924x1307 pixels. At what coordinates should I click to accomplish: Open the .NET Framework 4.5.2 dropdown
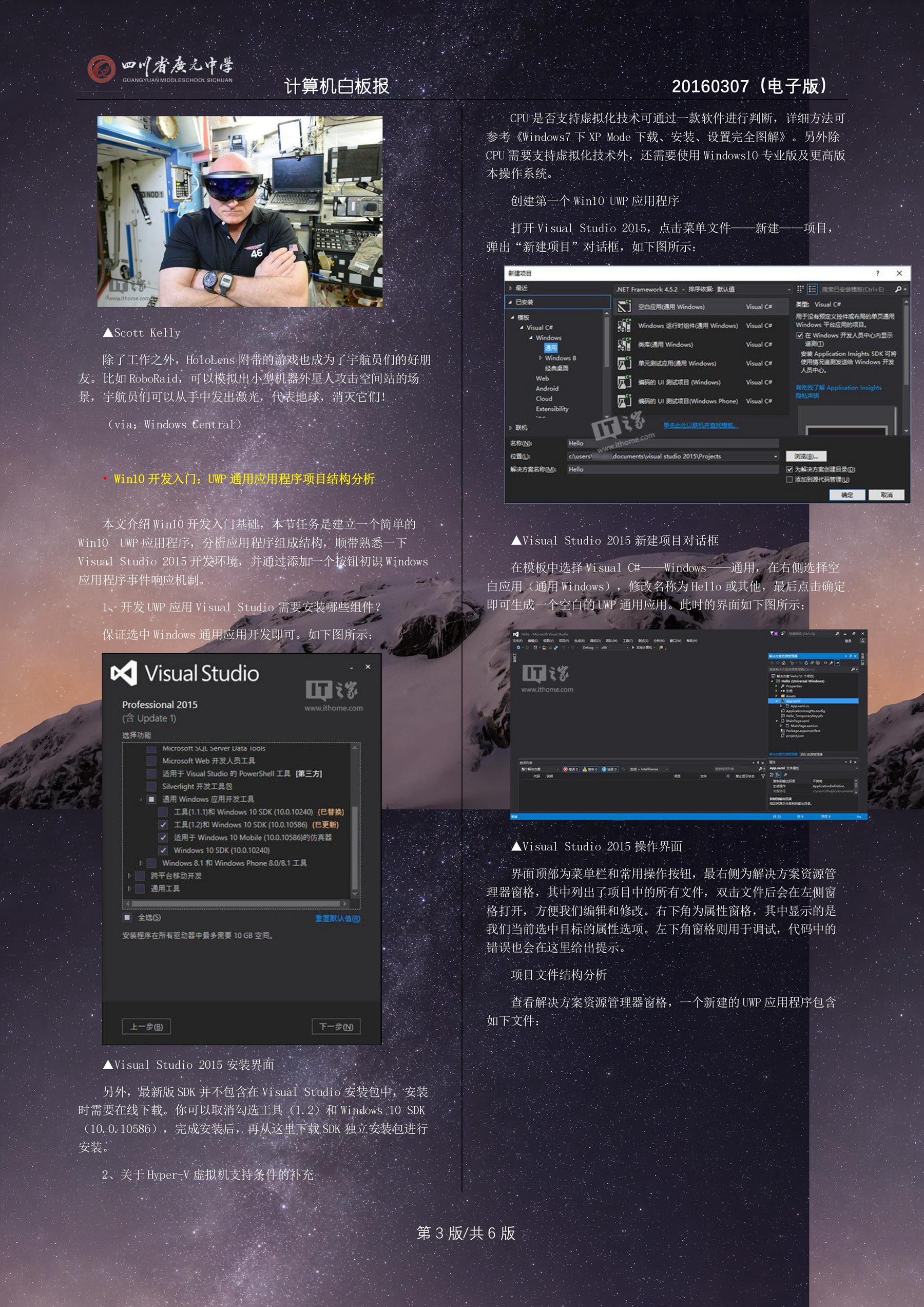click(x=650, y=289)
